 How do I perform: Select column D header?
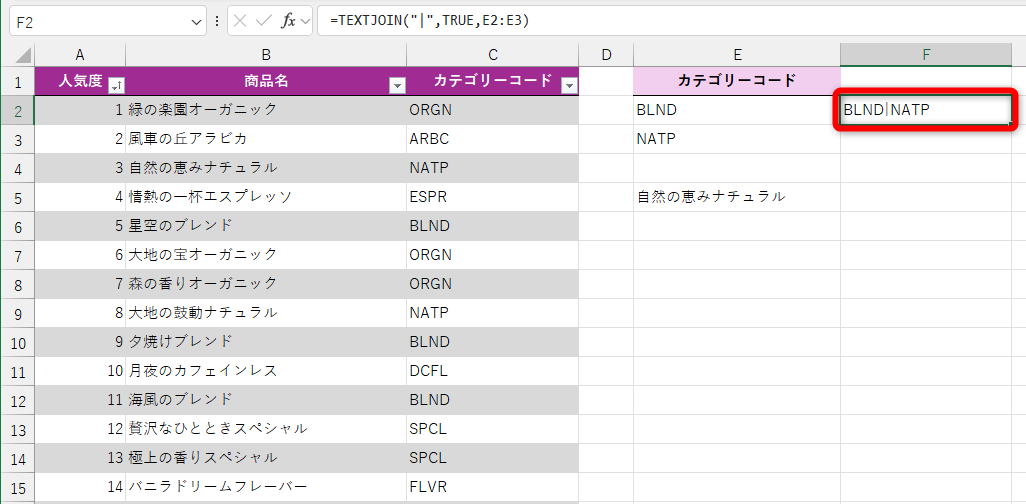click(606, 55)
